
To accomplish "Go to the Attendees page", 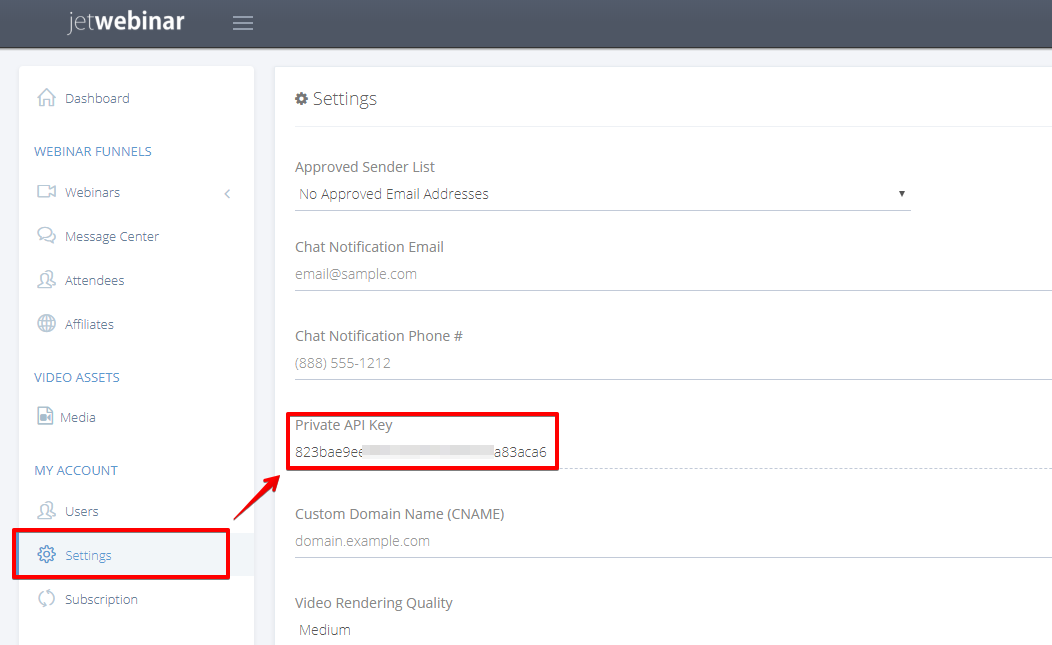I will point(95,281).
